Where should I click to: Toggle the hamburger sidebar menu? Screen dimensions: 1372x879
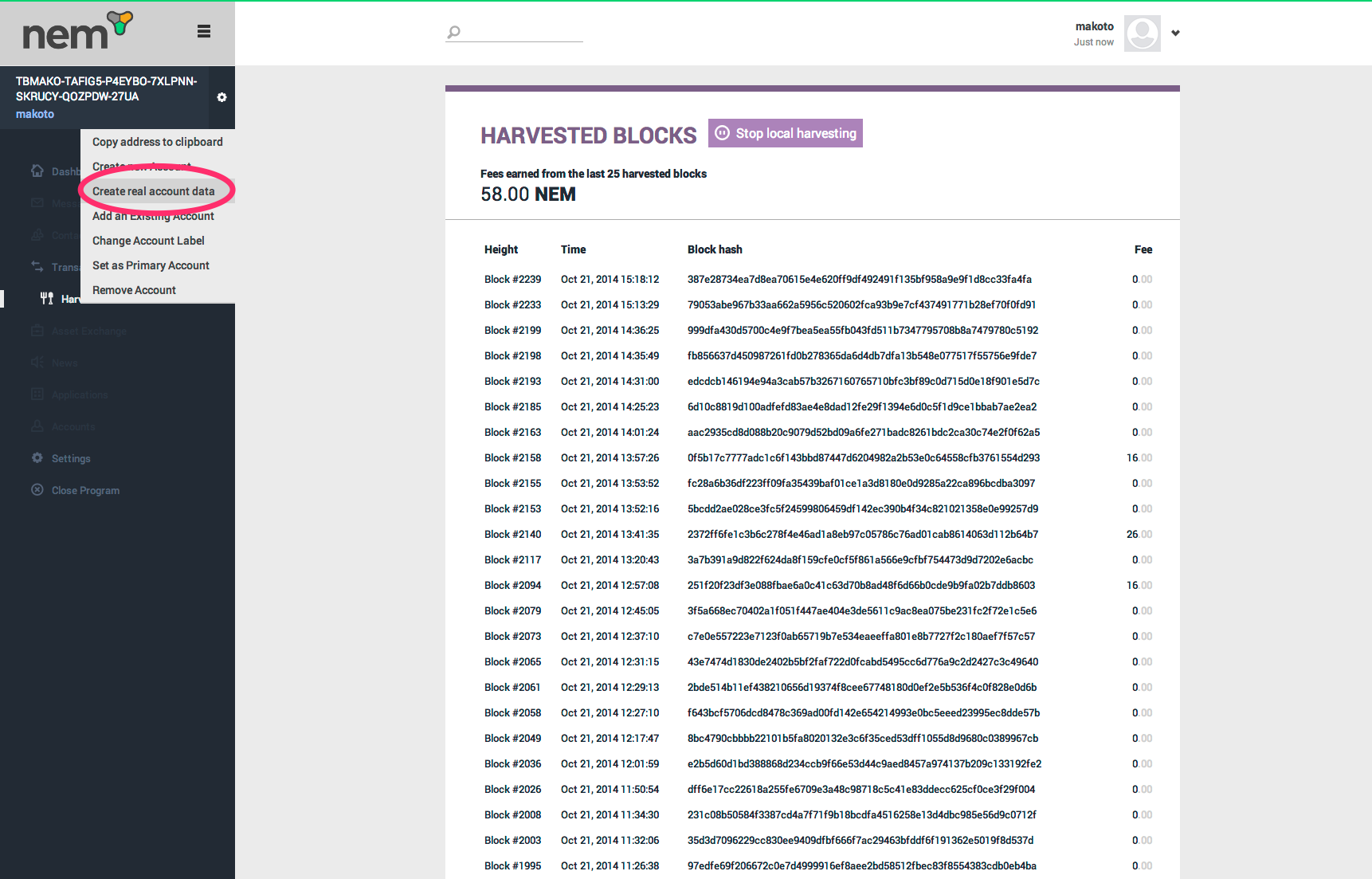pyautogui.click(x=204, y=31)
